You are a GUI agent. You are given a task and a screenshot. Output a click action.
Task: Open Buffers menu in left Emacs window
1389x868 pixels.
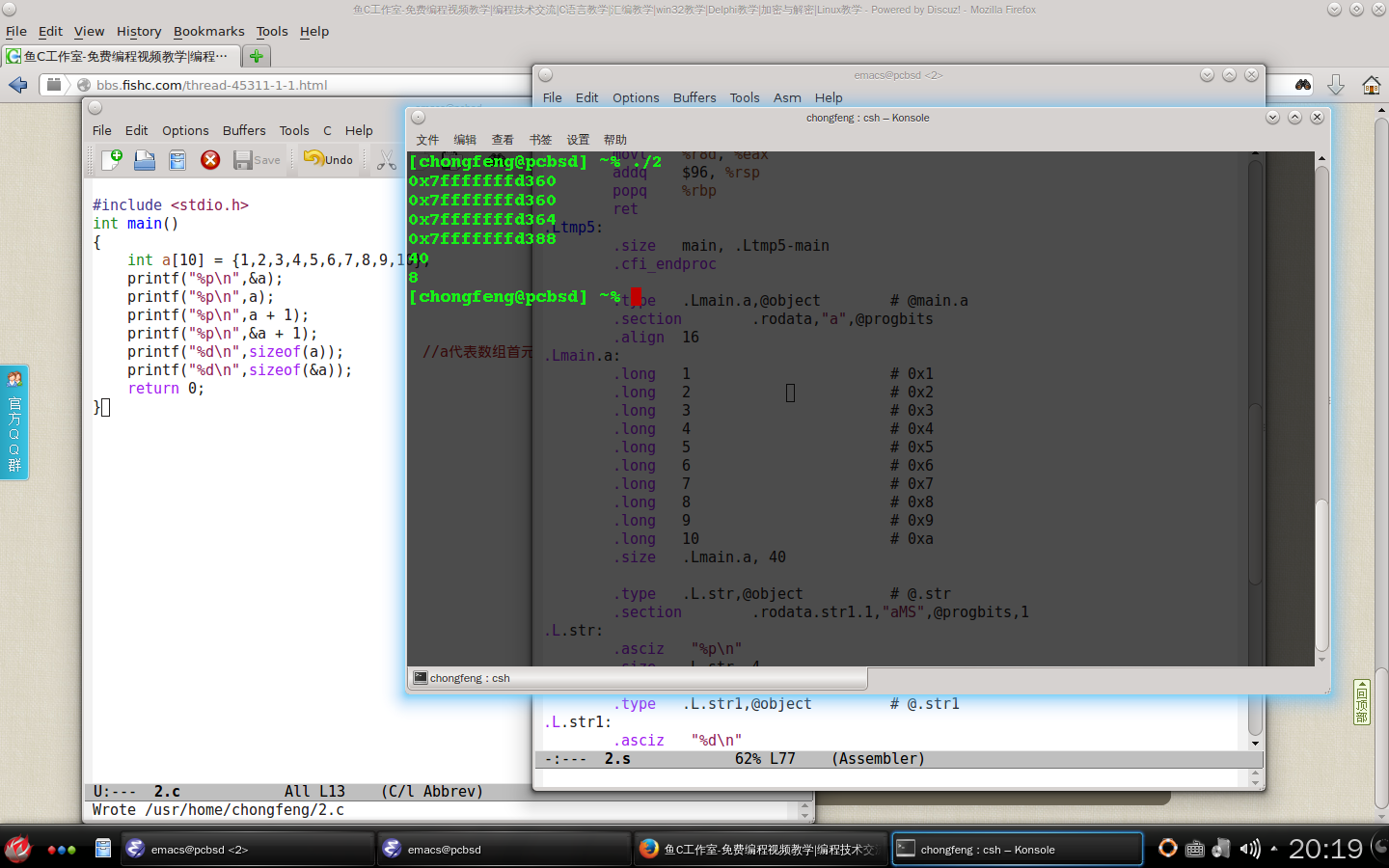pos(244,130)
